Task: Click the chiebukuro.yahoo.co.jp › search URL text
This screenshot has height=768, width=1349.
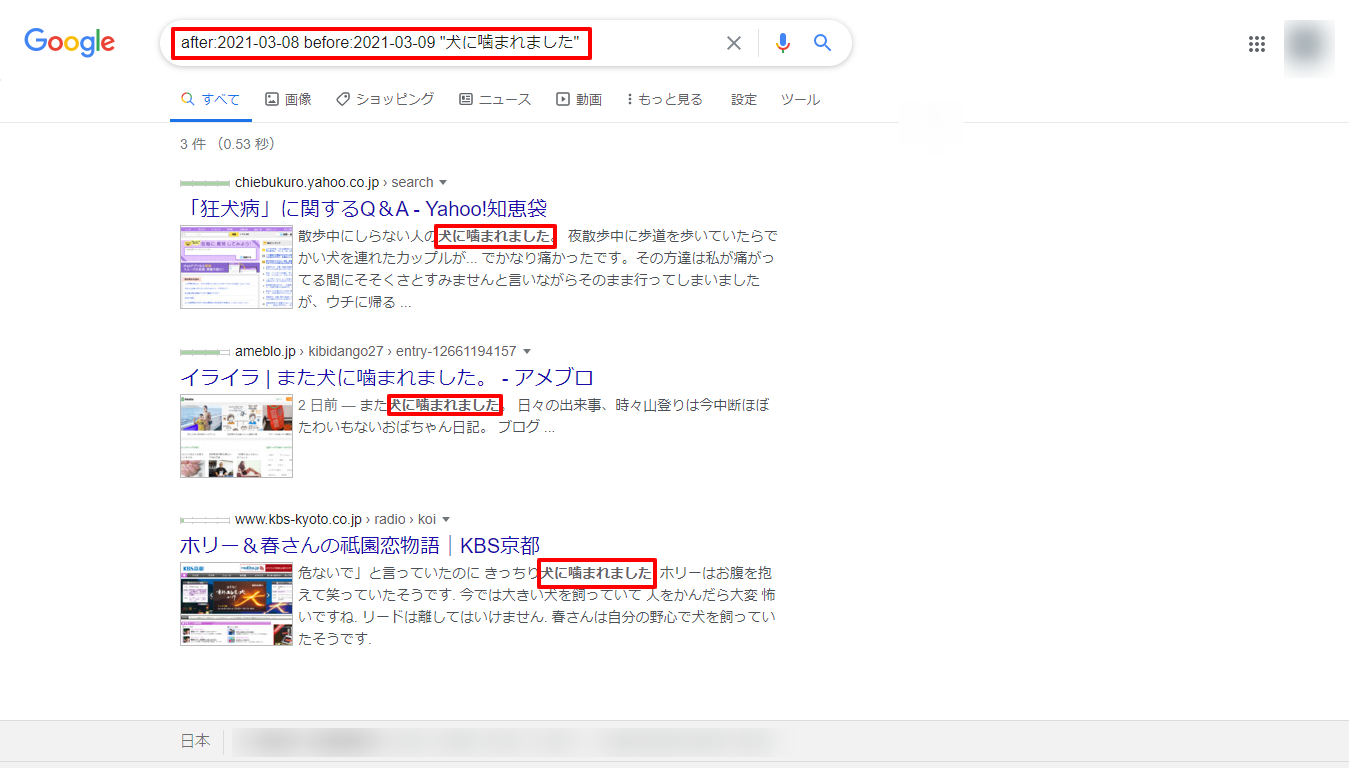Action: (334, 182)
